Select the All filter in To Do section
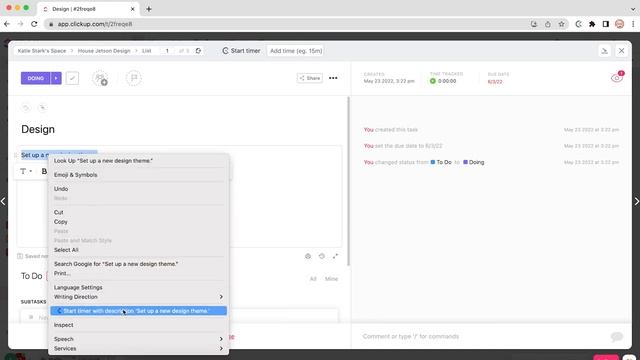Screen dimensions: 640x360 tap(313, 279)
